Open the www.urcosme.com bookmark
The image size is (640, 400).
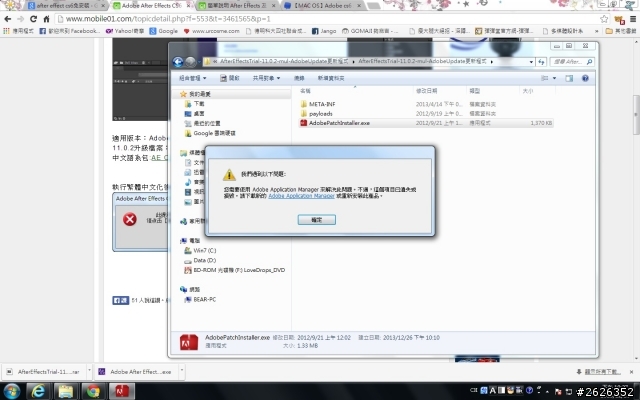coord(211,31)
